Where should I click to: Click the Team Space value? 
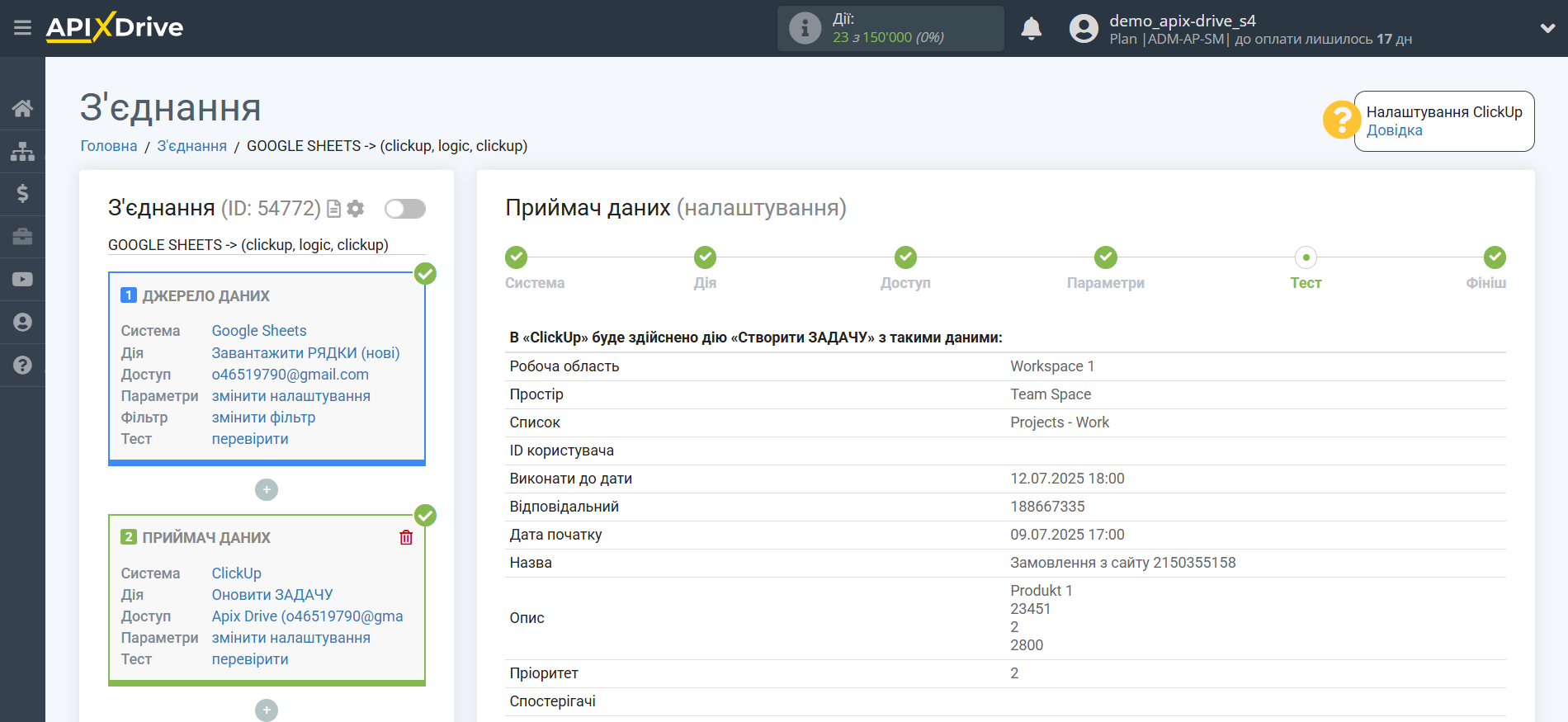(1051, 394)
